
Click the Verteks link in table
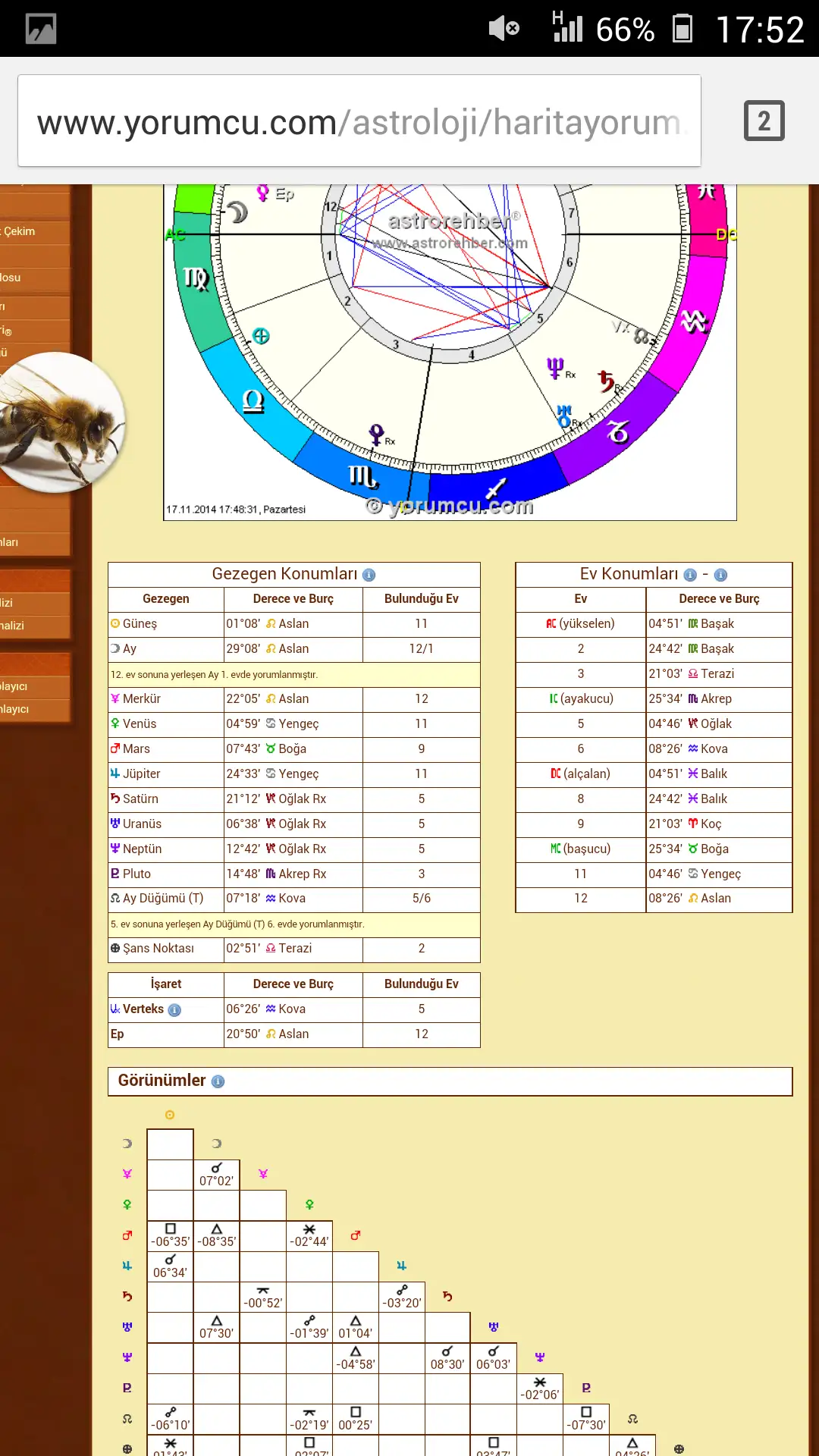(x=143, y=1009)
